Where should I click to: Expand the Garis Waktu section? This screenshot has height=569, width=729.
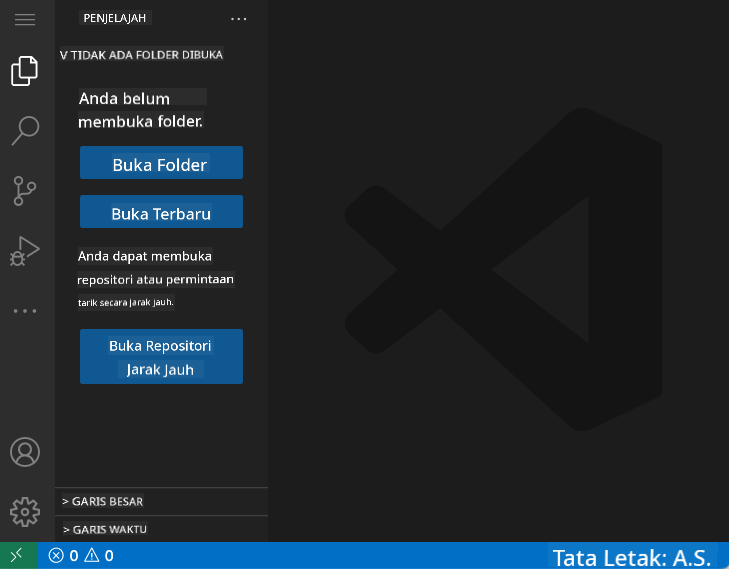pos(105,529)
